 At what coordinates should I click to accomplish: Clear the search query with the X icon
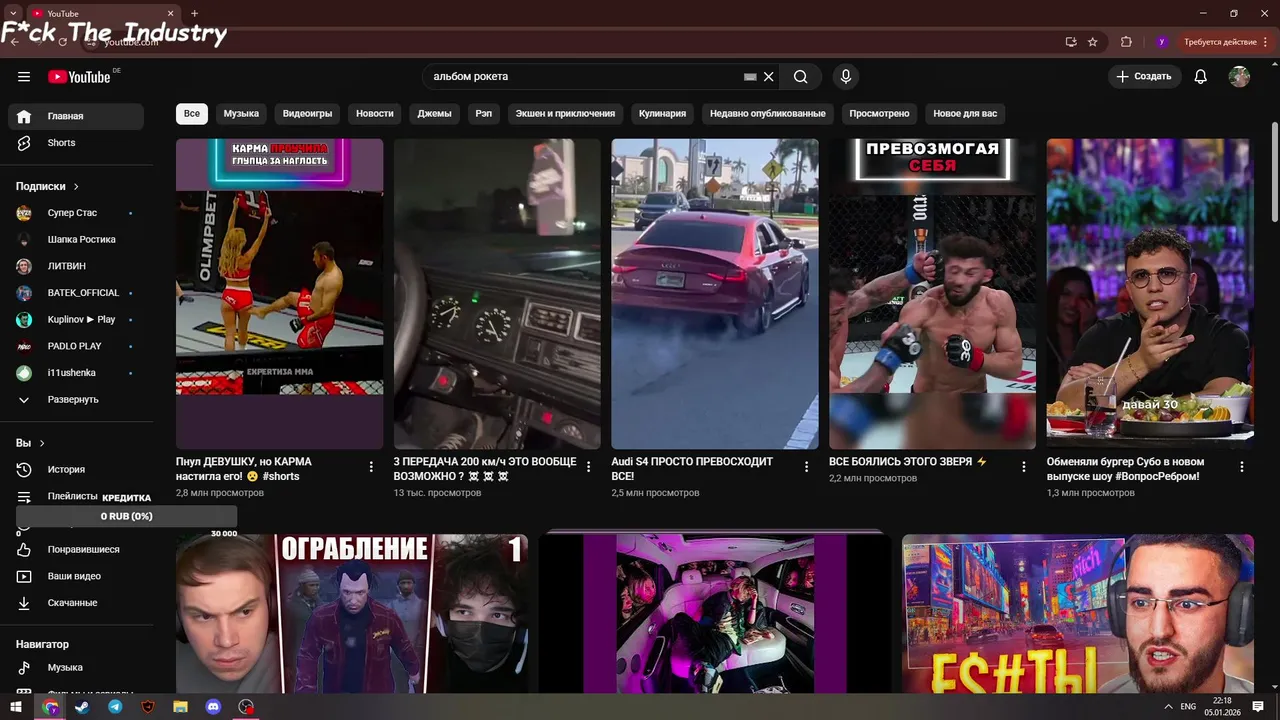(769, 76)
